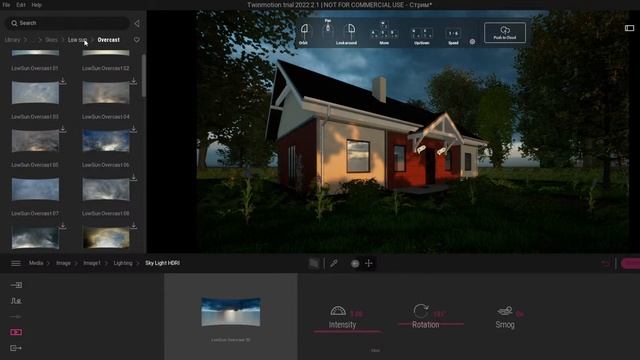This screenshot has height=360, width=640.
Task: Click the Intensity gauge icon
Action: (x=338, y=311)
